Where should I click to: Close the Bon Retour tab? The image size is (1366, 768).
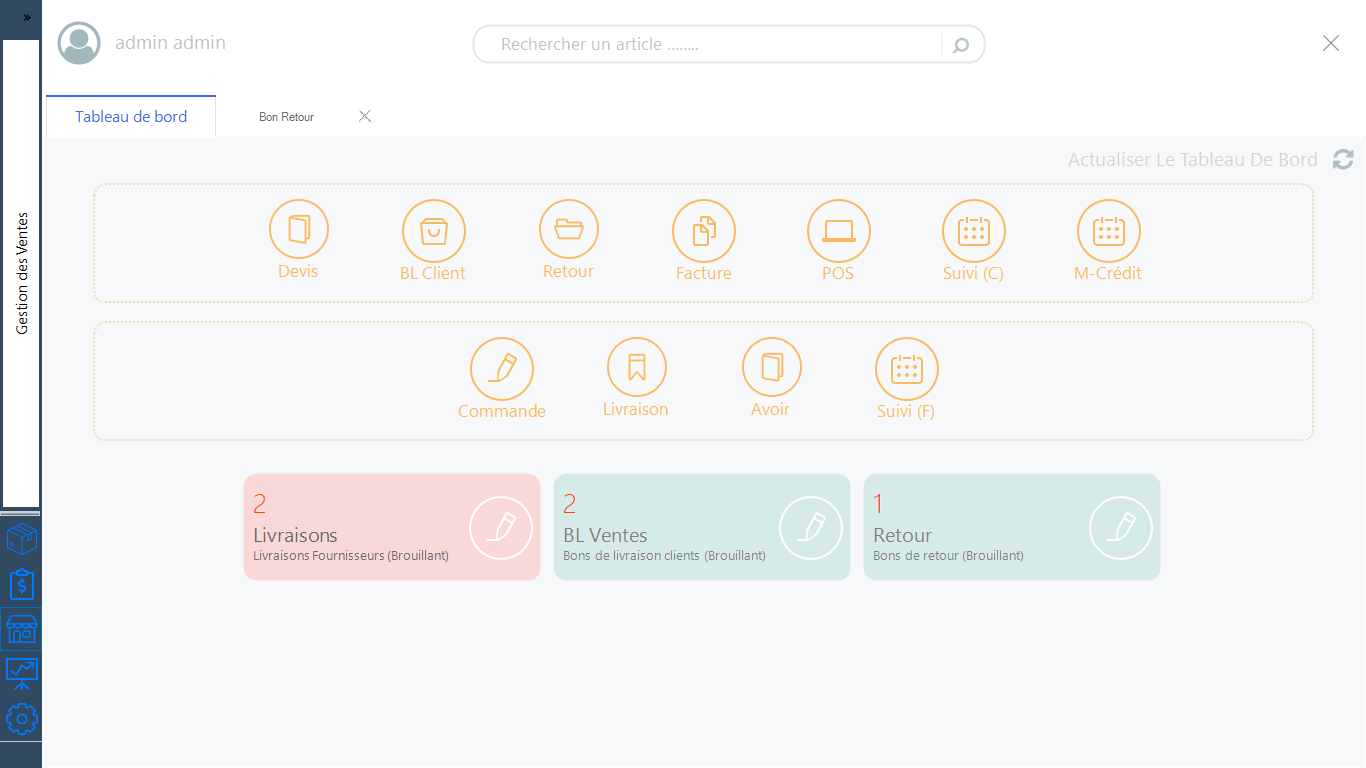pyautogui.click(x=365, y=116)
